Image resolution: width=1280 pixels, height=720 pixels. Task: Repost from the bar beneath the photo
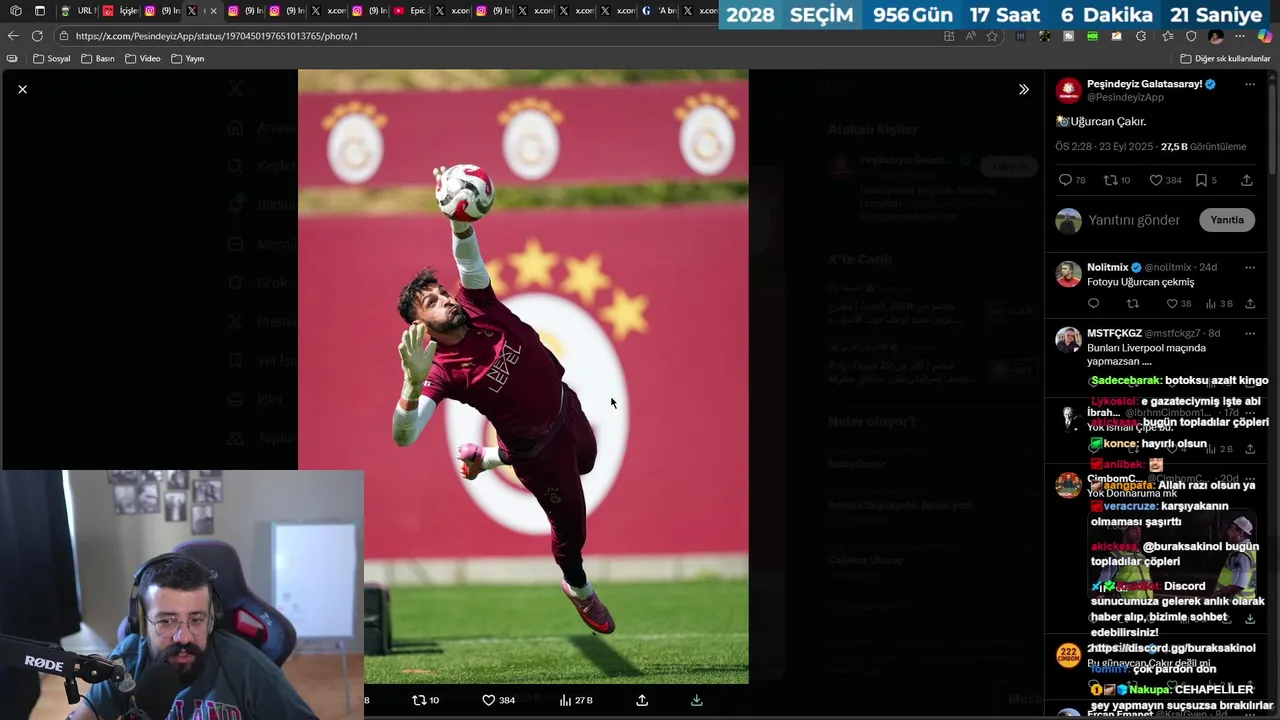[x=426, y=700]
